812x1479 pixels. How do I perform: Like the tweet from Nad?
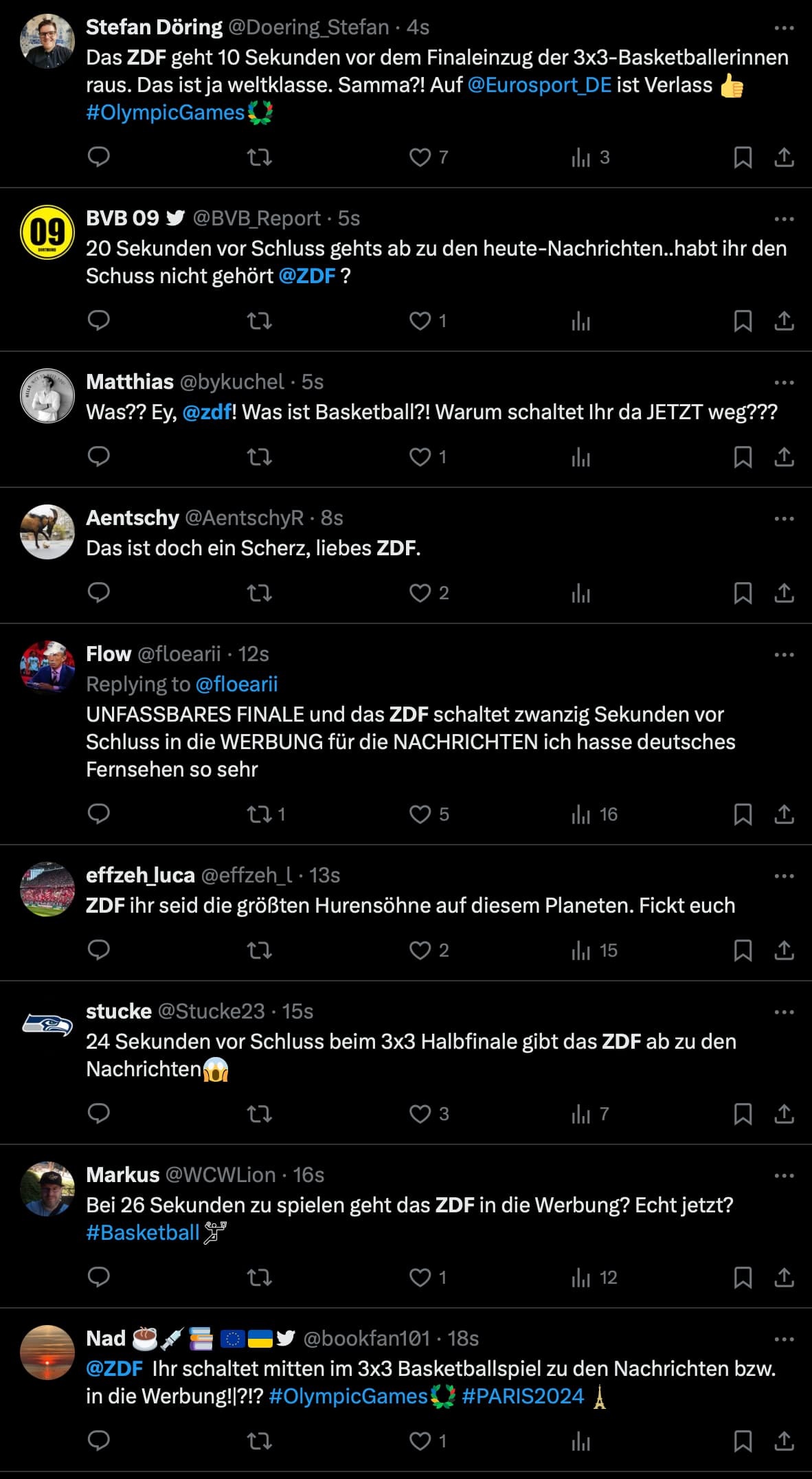tap(420, 1441)
